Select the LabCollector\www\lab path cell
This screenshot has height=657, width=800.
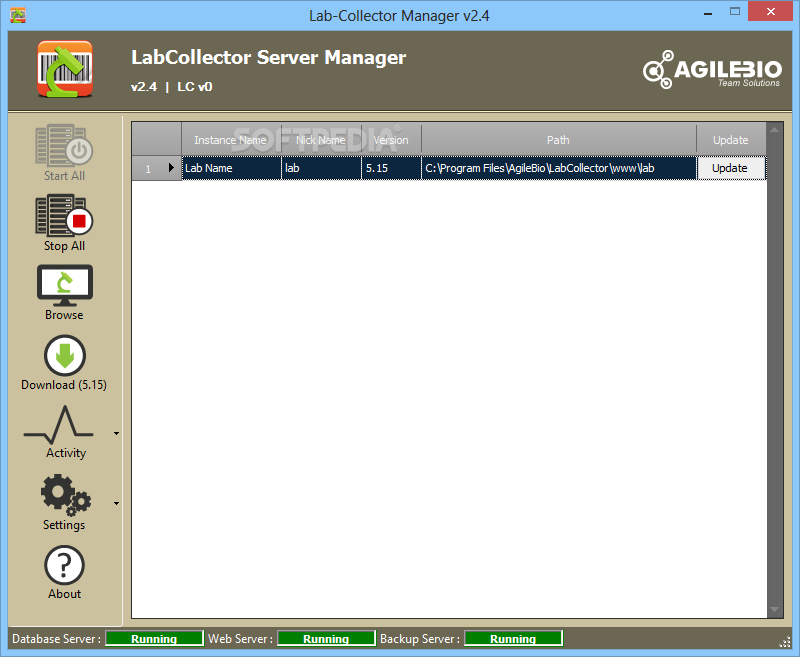[x=559, y=168]
